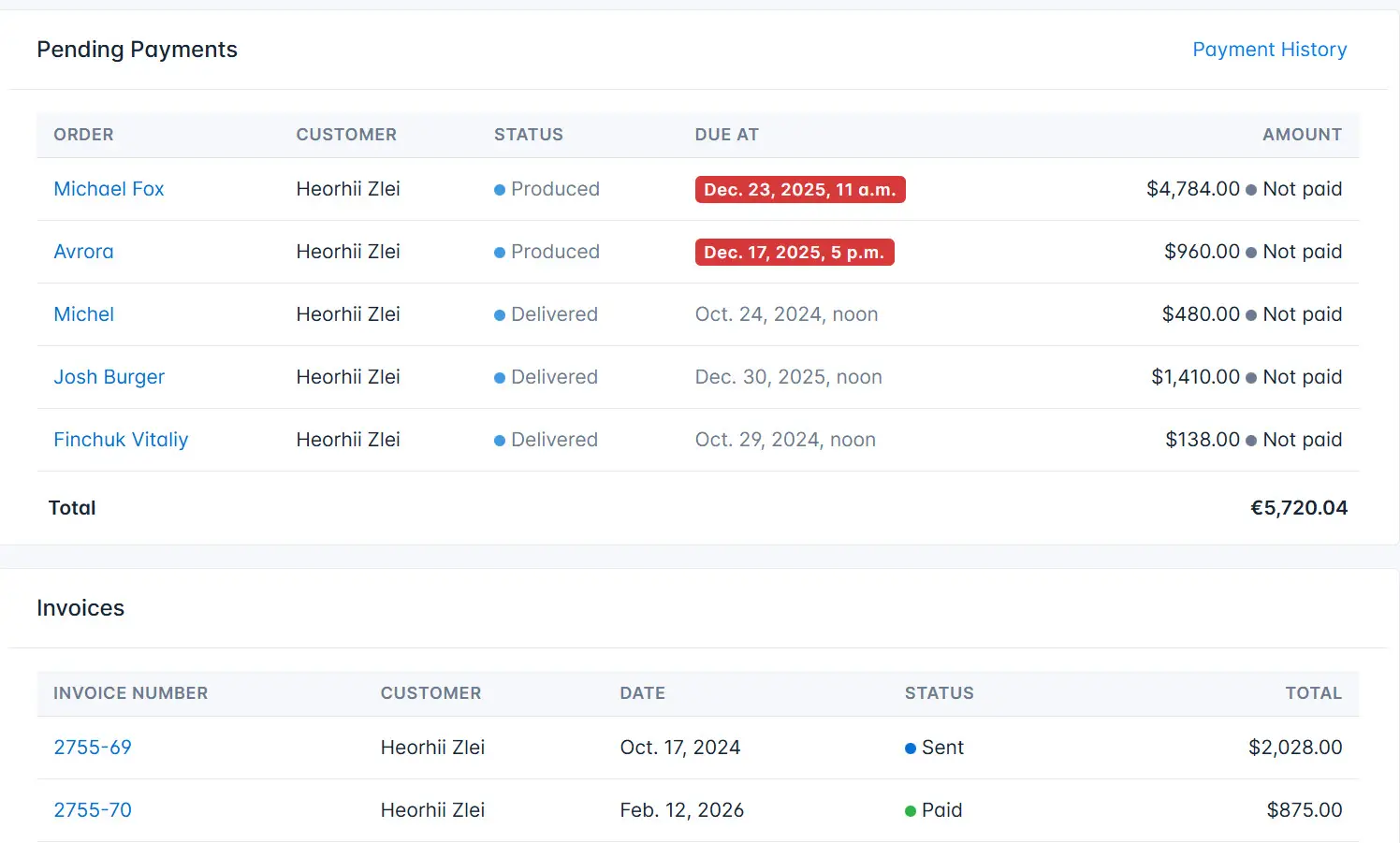Click the Produced status dot for Avrora
1400x843 pixels.
pyautogui.click(x=499, y=252)
